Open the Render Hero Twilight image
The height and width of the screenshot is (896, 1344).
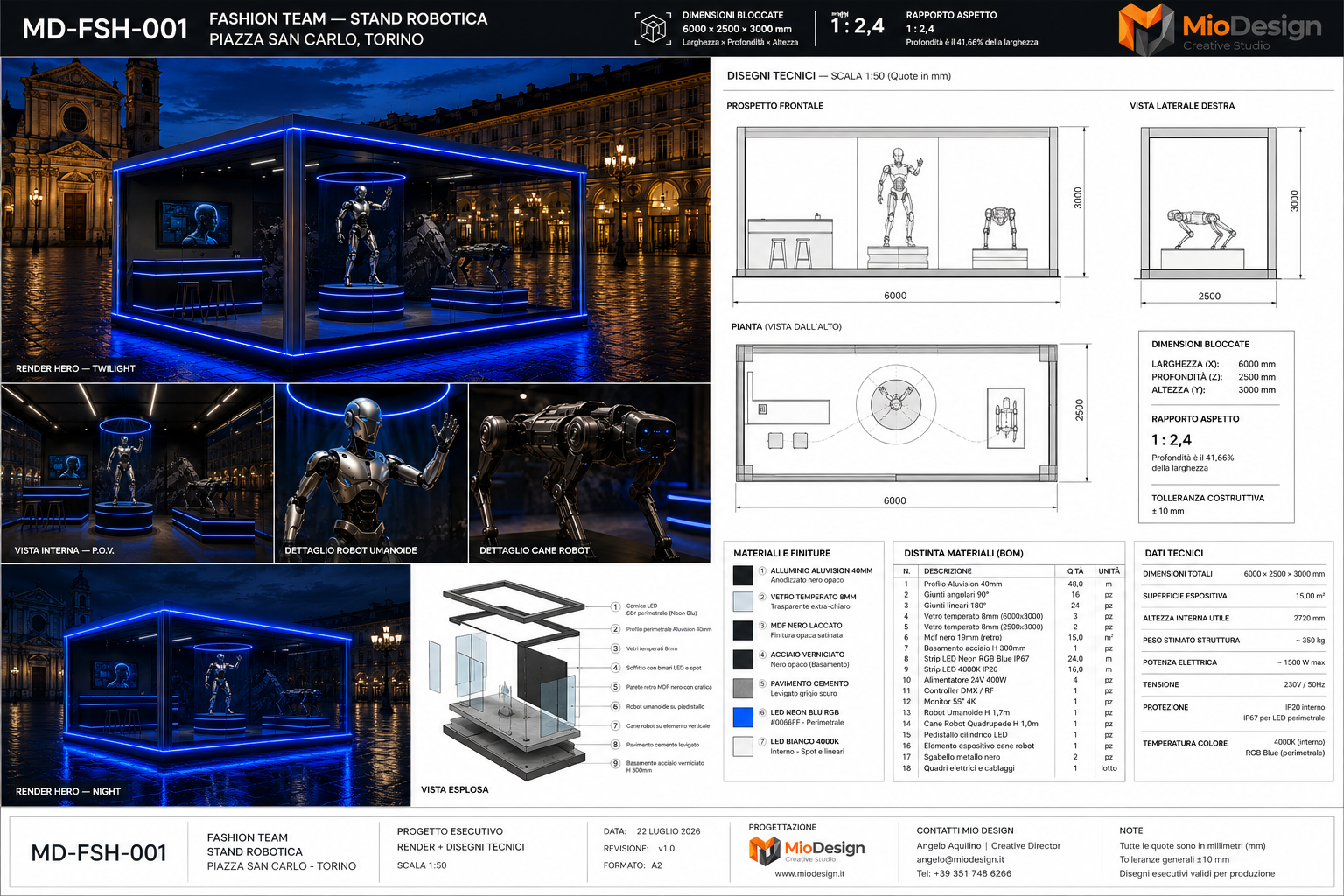[355, 220]
